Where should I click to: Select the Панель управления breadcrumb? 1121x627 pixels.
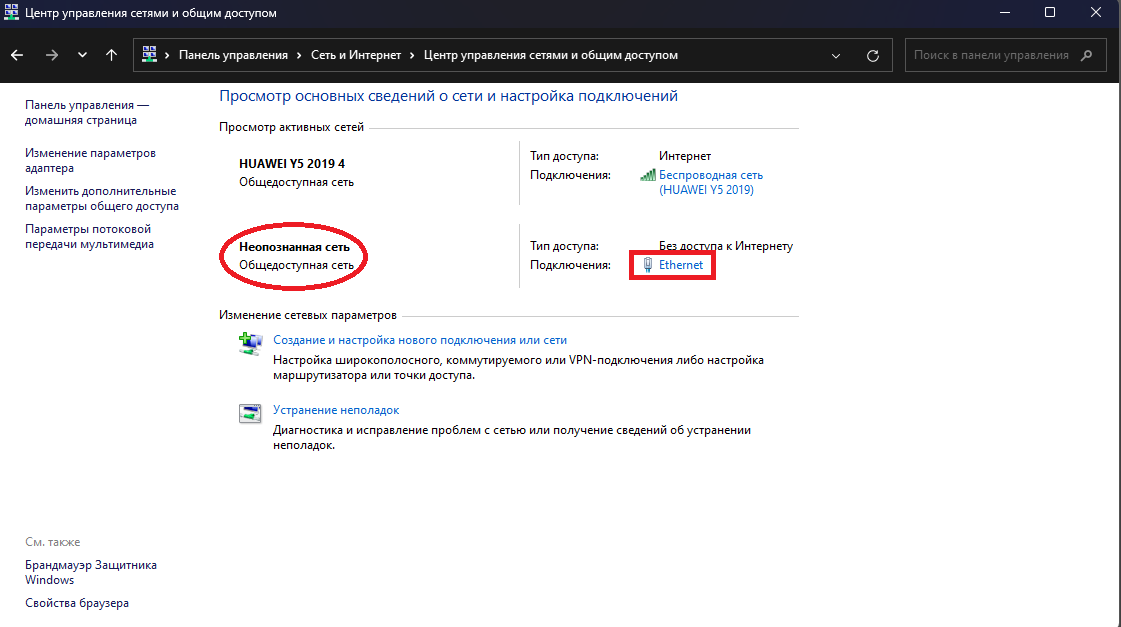point(233,56)
